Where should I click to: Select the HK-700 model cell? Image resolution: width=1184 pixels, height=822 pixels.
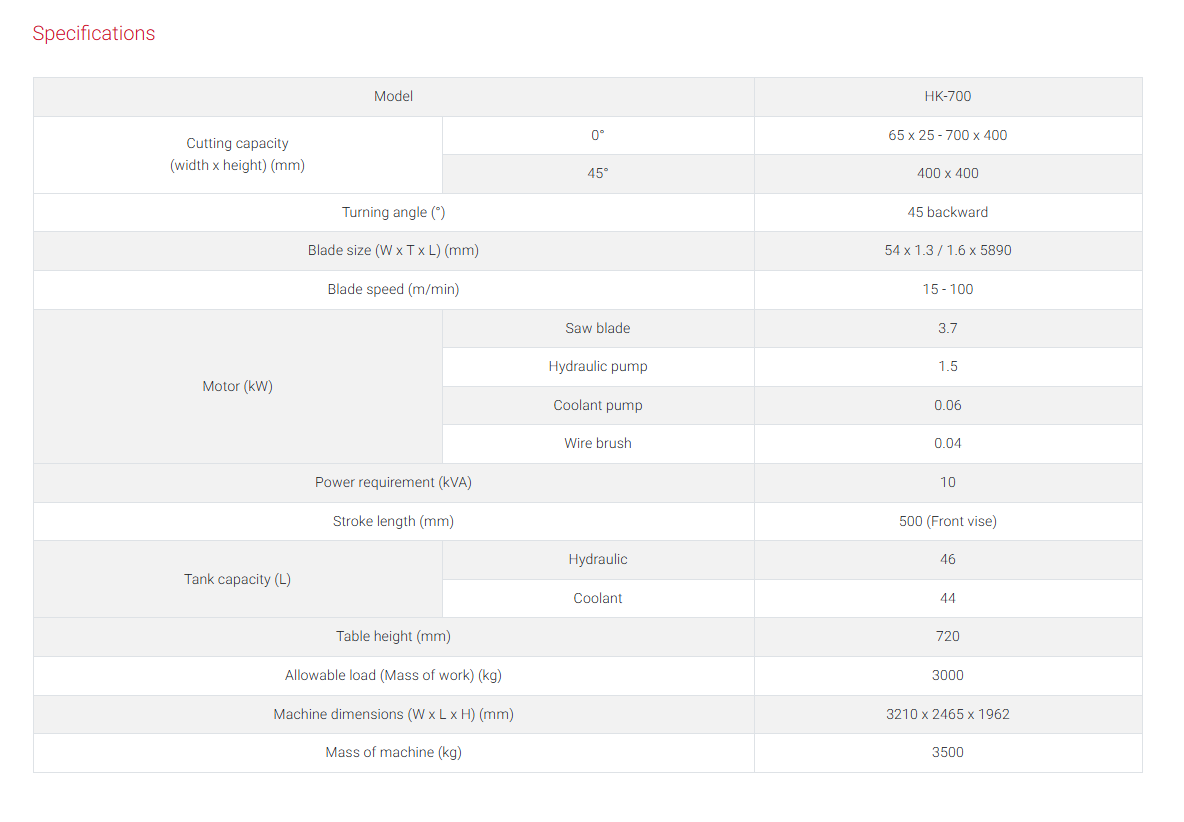pos(948,97)
